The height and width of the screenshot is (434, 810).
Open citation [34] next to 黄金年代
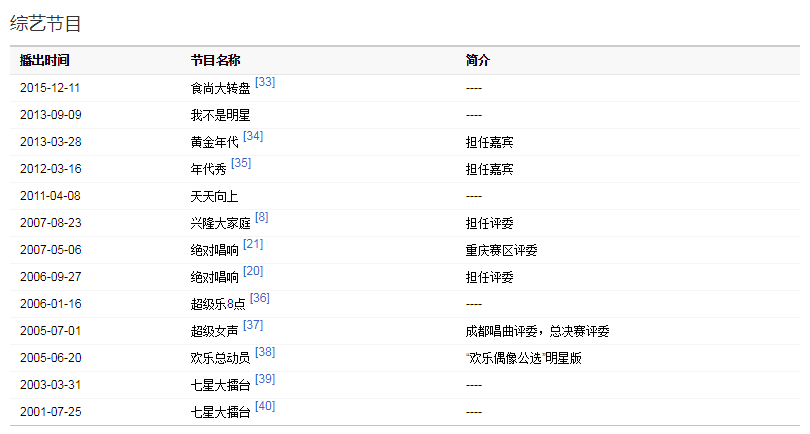(x=253, y=137)
